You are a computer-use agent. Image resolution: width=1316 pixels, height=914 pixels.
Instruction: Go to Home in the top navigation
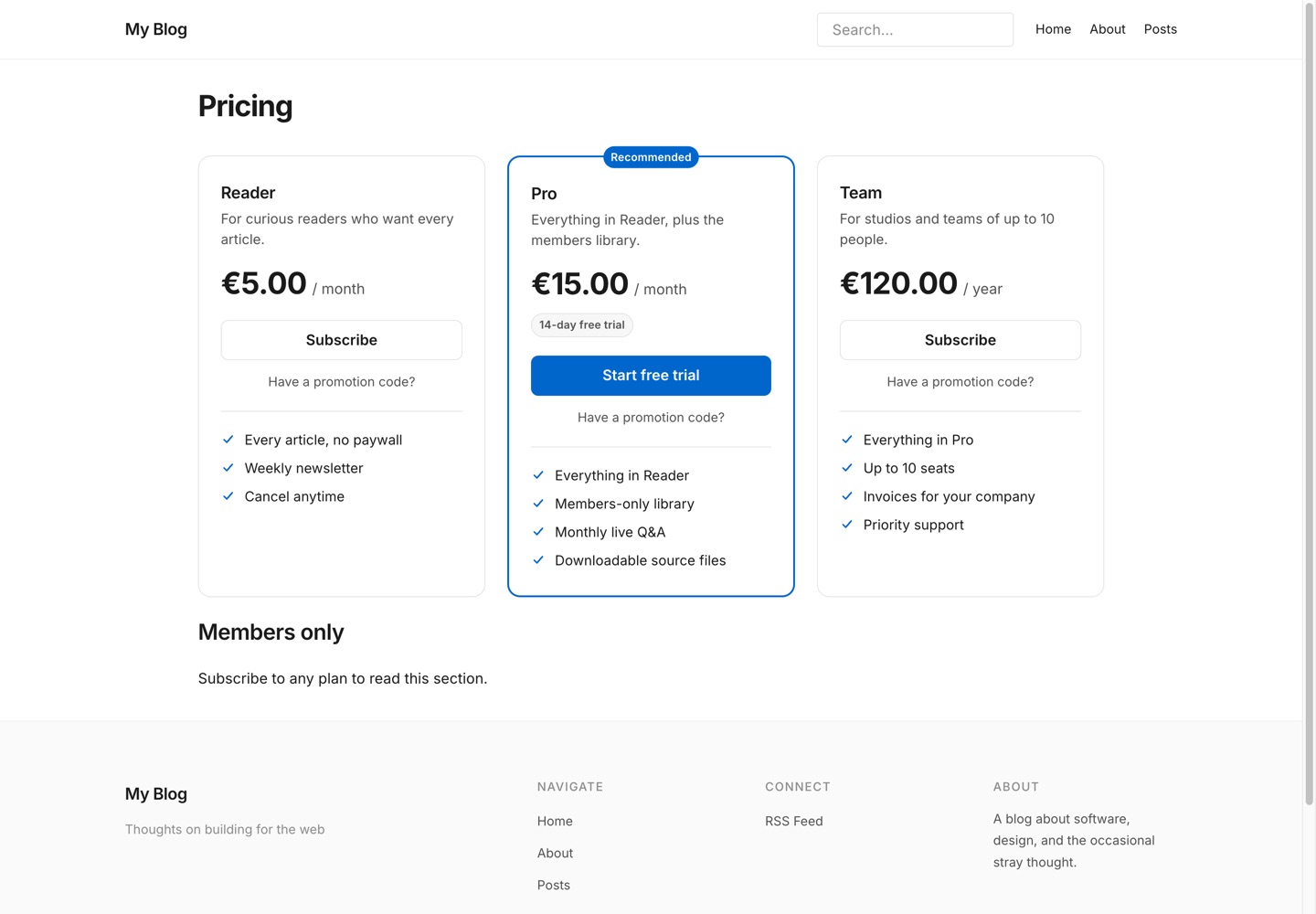tap(1053, 29)
